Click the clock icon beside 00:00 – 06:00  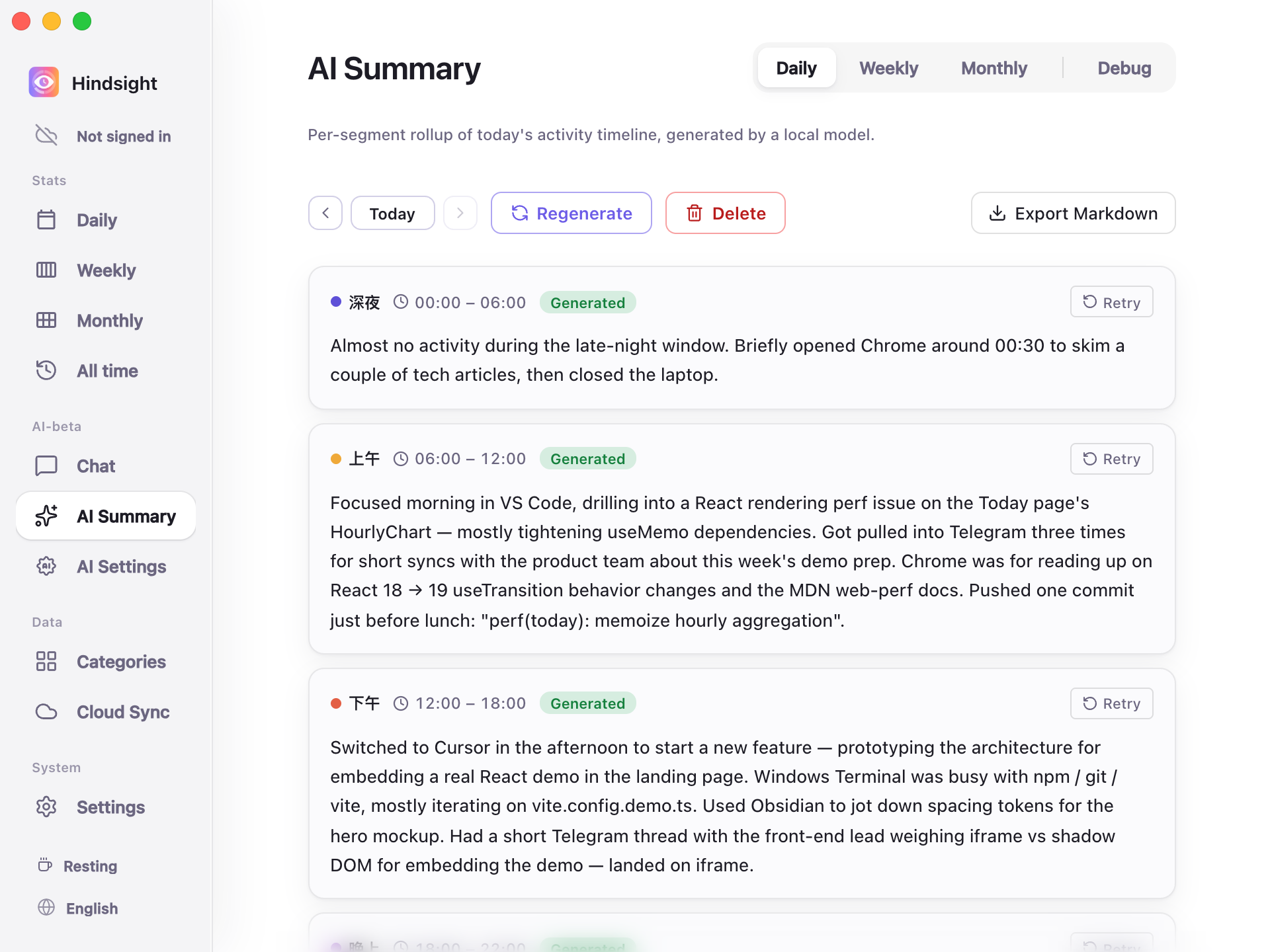[401, 302]
